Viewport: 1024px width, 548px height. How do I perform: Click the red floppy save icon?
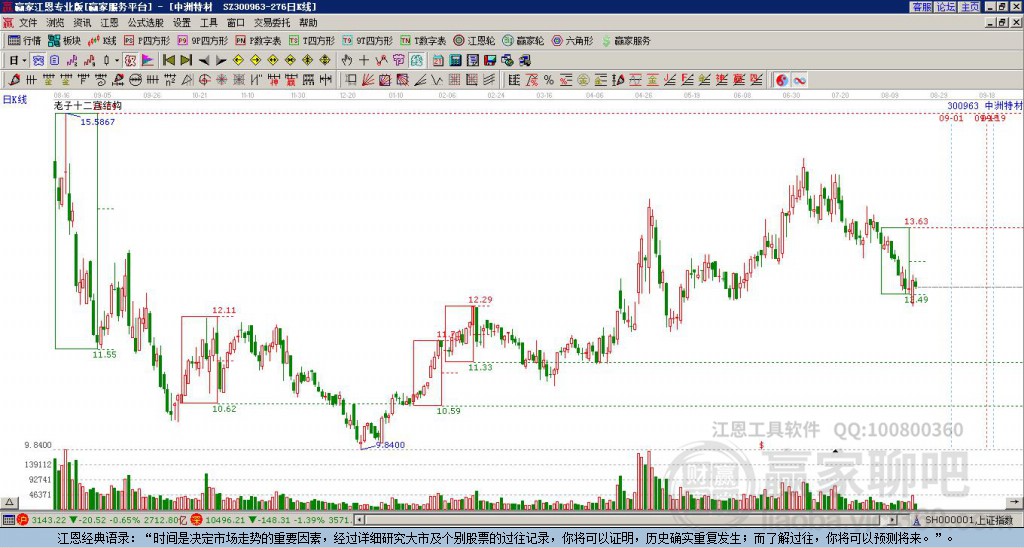pyautogui.click(x=490, y=61)
